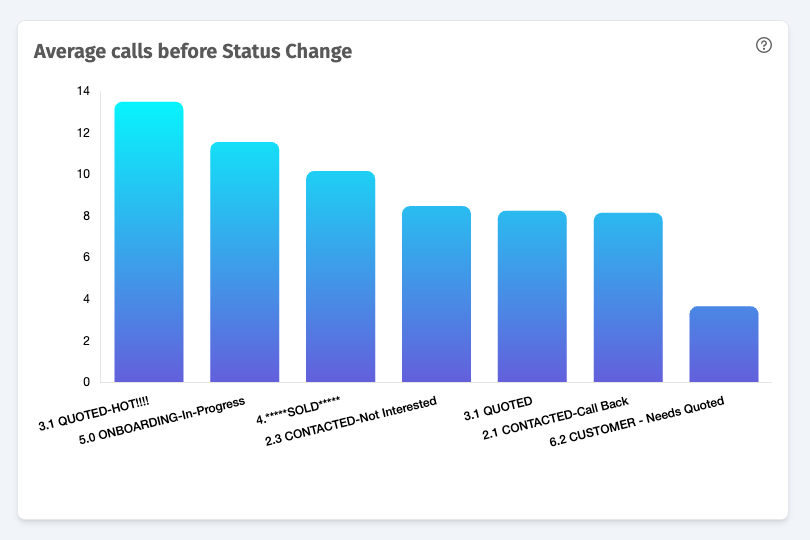Select the 3.1 QUOTED bar

532,297
